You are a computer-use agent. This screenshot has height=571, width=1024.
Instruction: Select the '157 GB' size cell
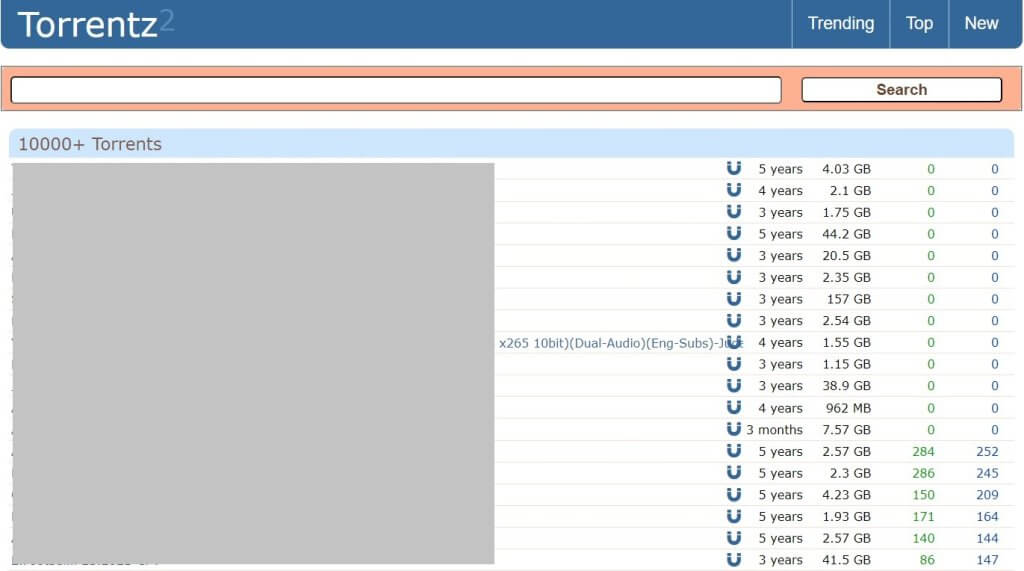coord(848,299)
